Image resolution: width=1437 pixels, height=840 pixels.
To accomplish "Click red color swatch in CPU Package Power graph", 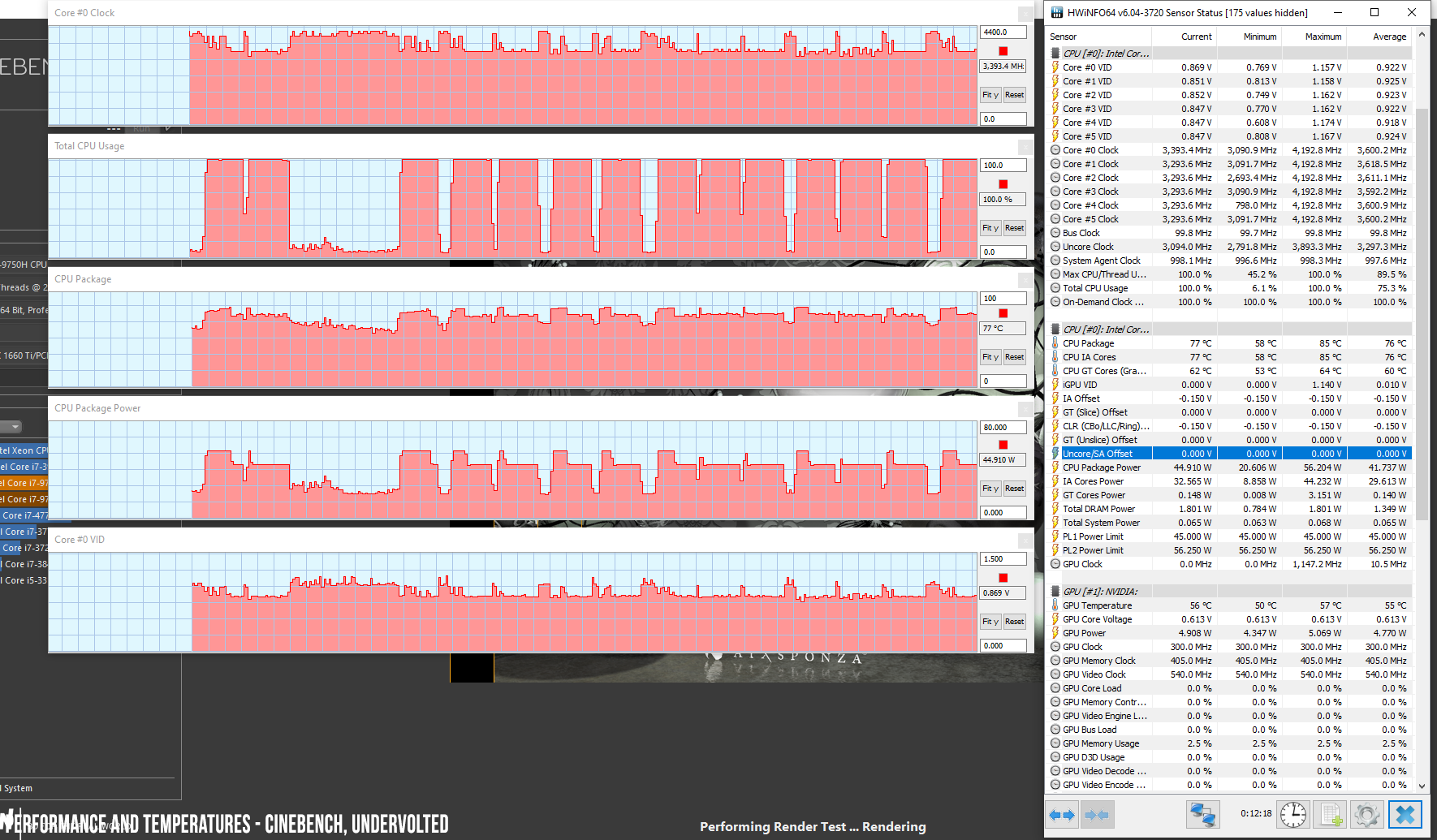I will click(1003, 445).
